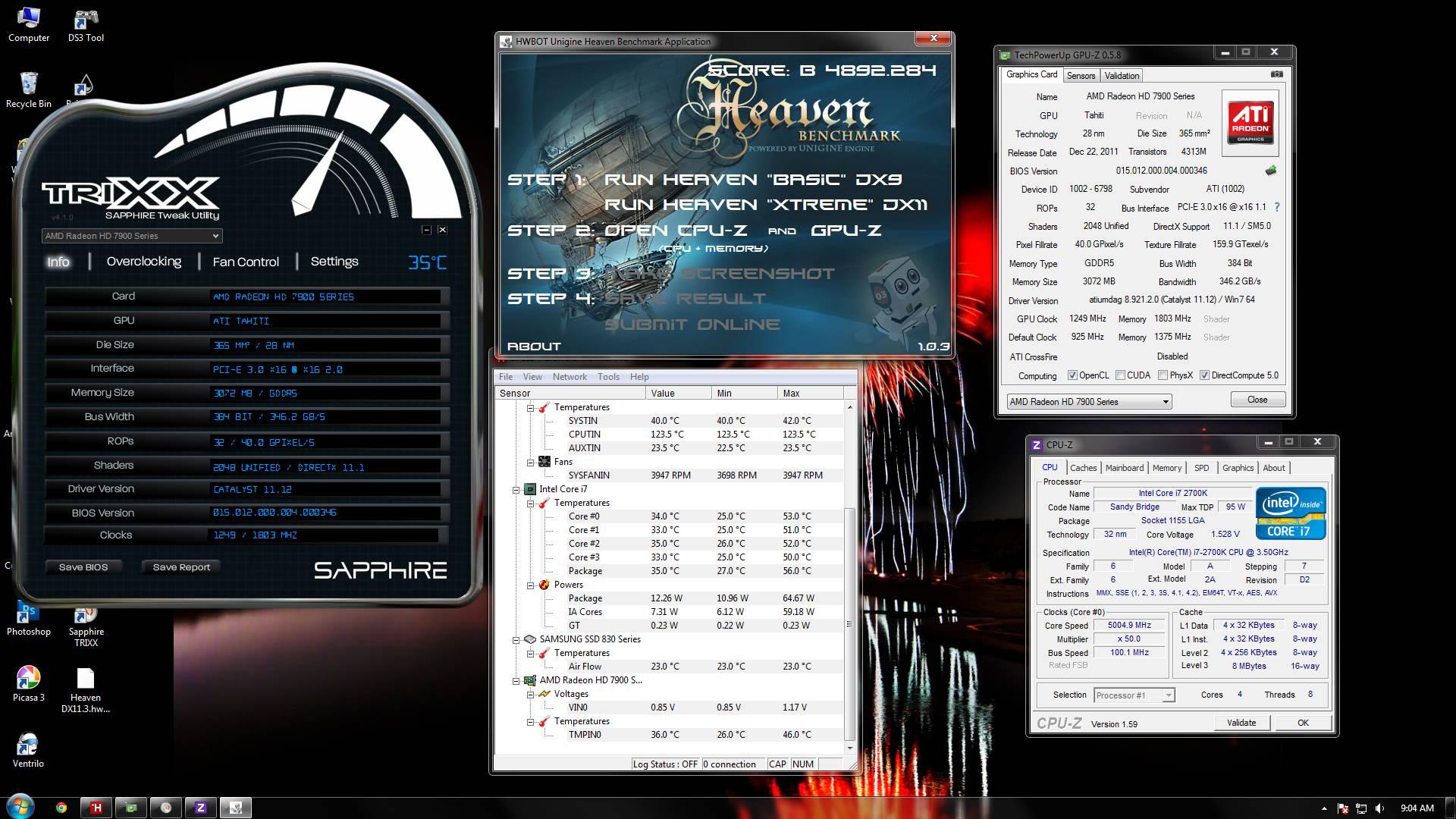Click Close button in GPU-Z
Image resolution: width=1456 pixels, height=819 pixels.
1257,400
